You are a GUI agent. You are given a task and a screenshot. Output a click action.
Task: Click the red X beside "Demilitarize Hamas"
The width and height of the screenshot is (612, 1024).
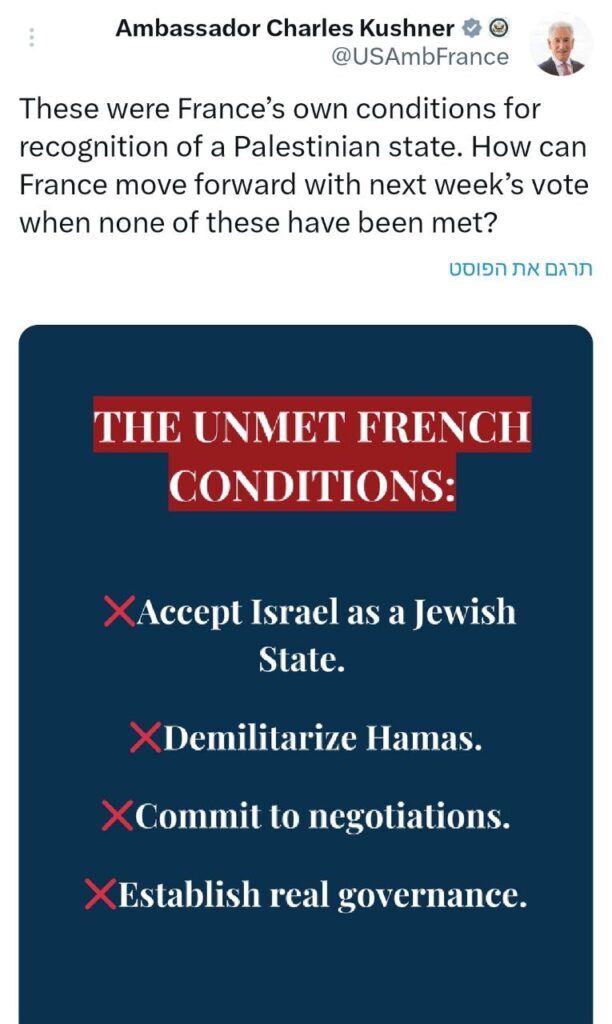[x=146, y=738]
